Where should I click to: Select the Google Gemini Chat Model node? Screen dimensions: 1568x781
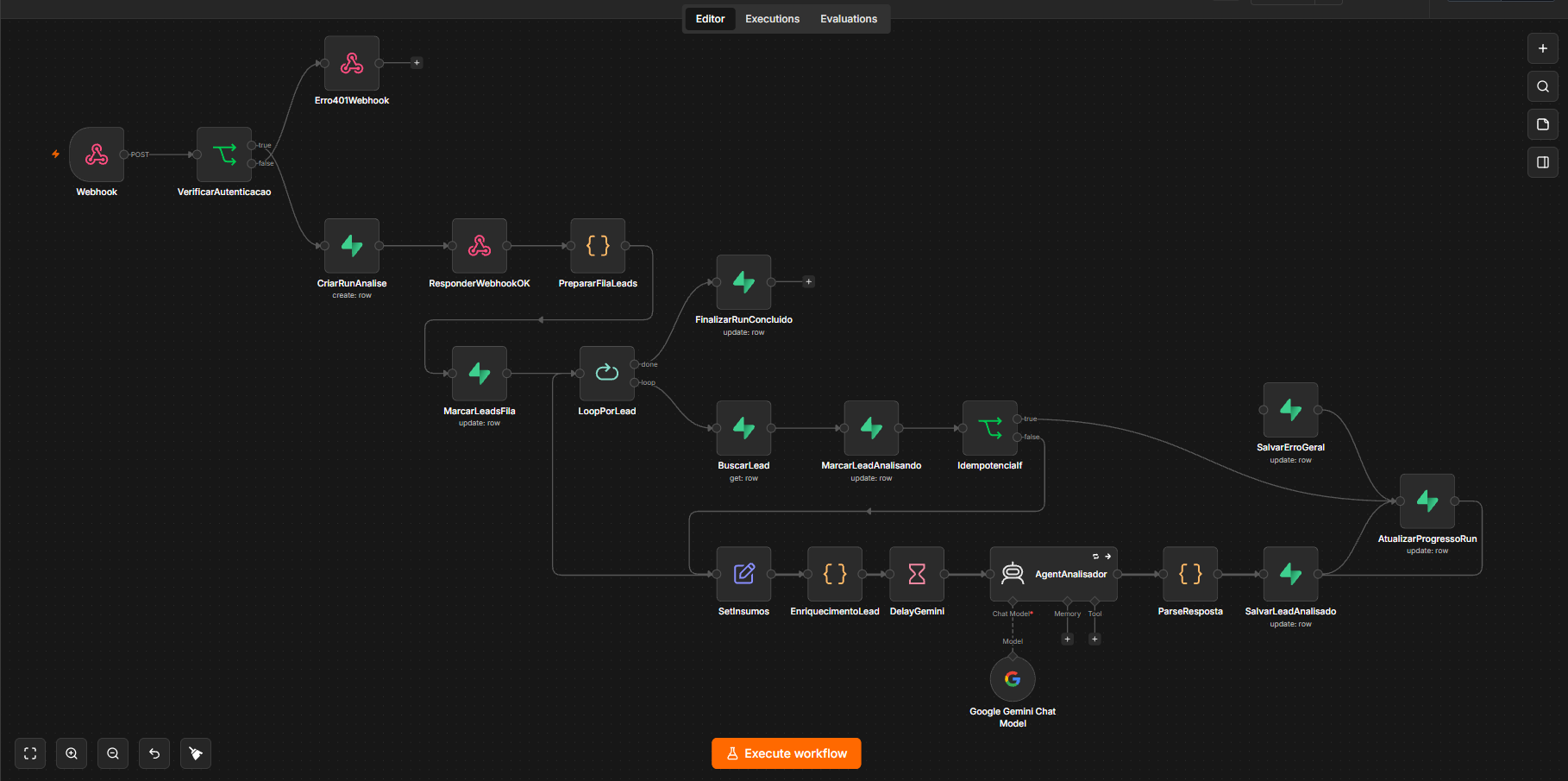[x=1013, y=679]
